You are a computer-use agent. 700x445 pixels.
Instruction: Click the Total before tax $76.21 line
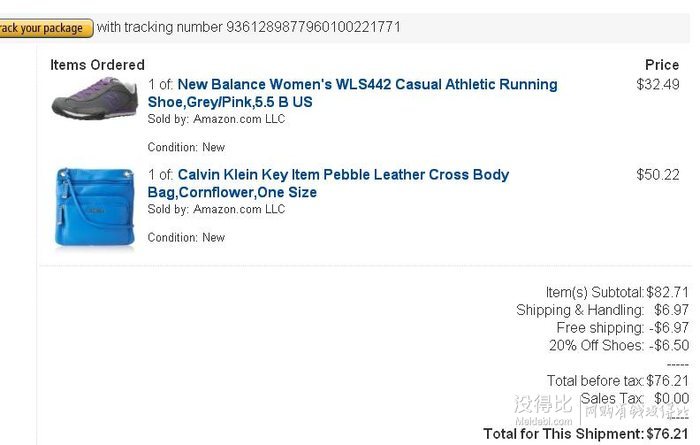[x=618, y=381]
